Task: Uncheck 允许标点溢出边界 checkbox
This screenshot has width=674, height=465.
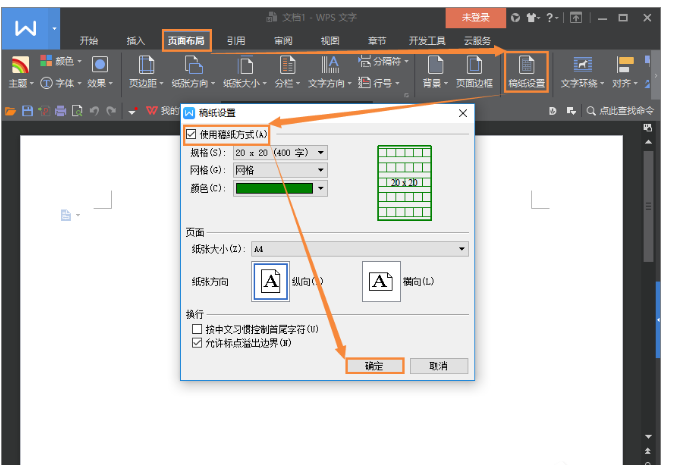Action: click(197, 343)
